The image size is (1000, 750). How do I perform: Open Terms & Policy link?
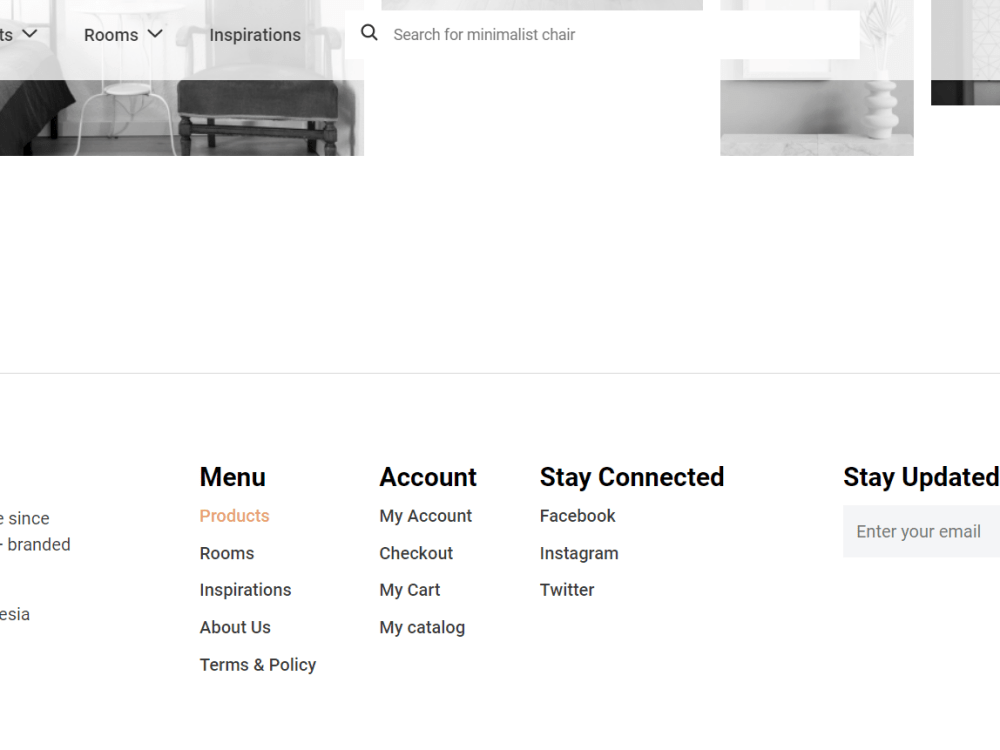pyautogui.click(x=258, y=665)
